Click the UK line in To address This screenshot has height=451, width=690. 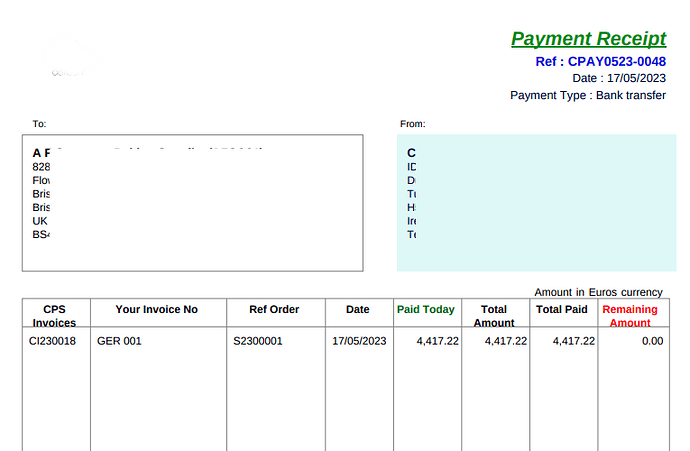click(x=40, y=221)
